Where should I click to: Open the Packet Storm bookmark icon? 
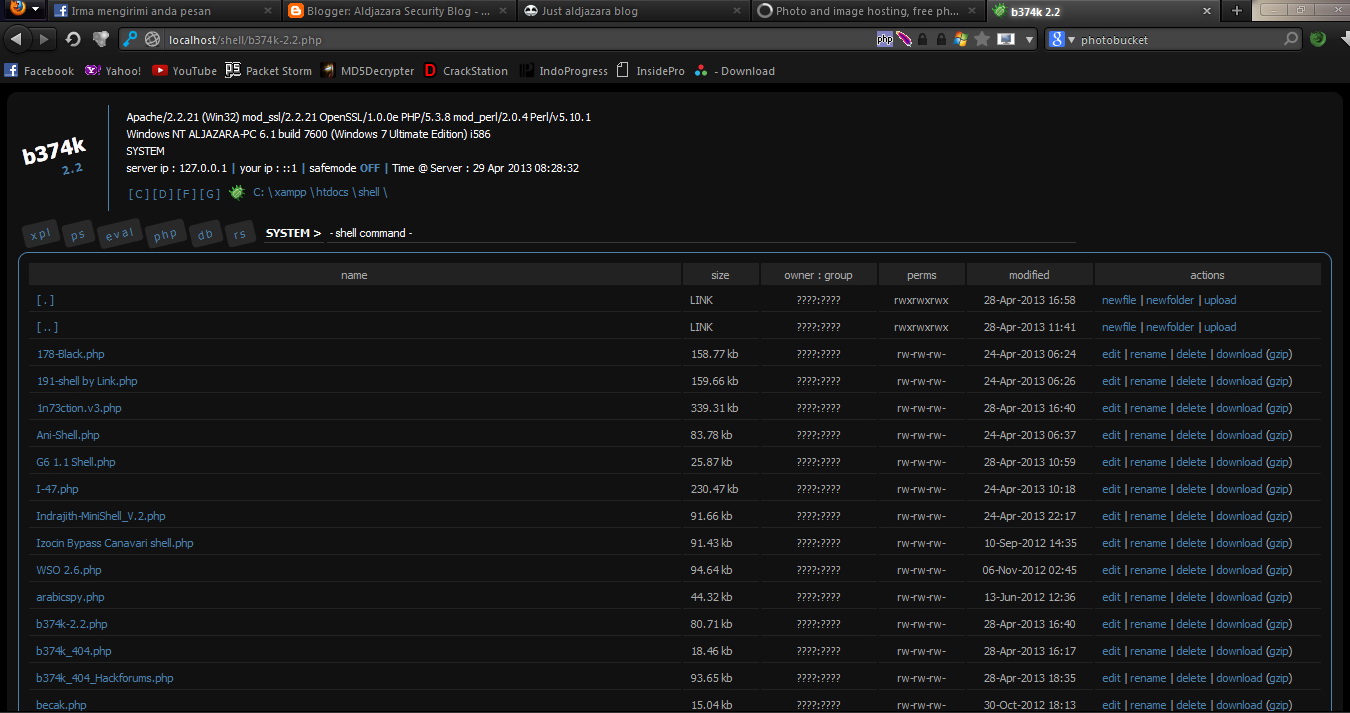coord(233,70)
